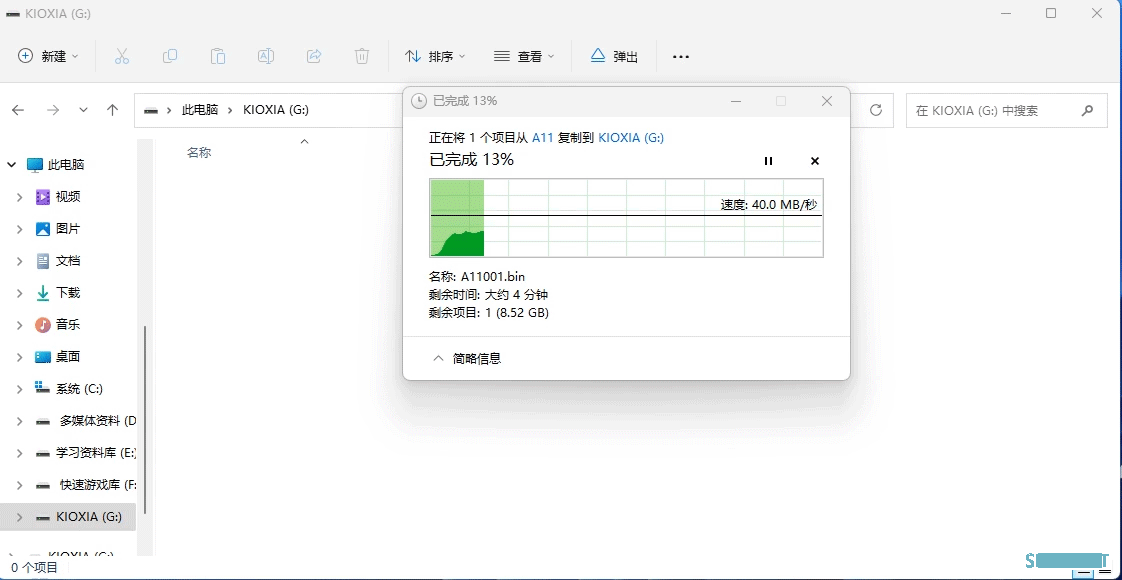Click KIOXIA (G:) in address breadcrumb
The width and height of the screenshot is (1122, 580).
tap(275, 110)
